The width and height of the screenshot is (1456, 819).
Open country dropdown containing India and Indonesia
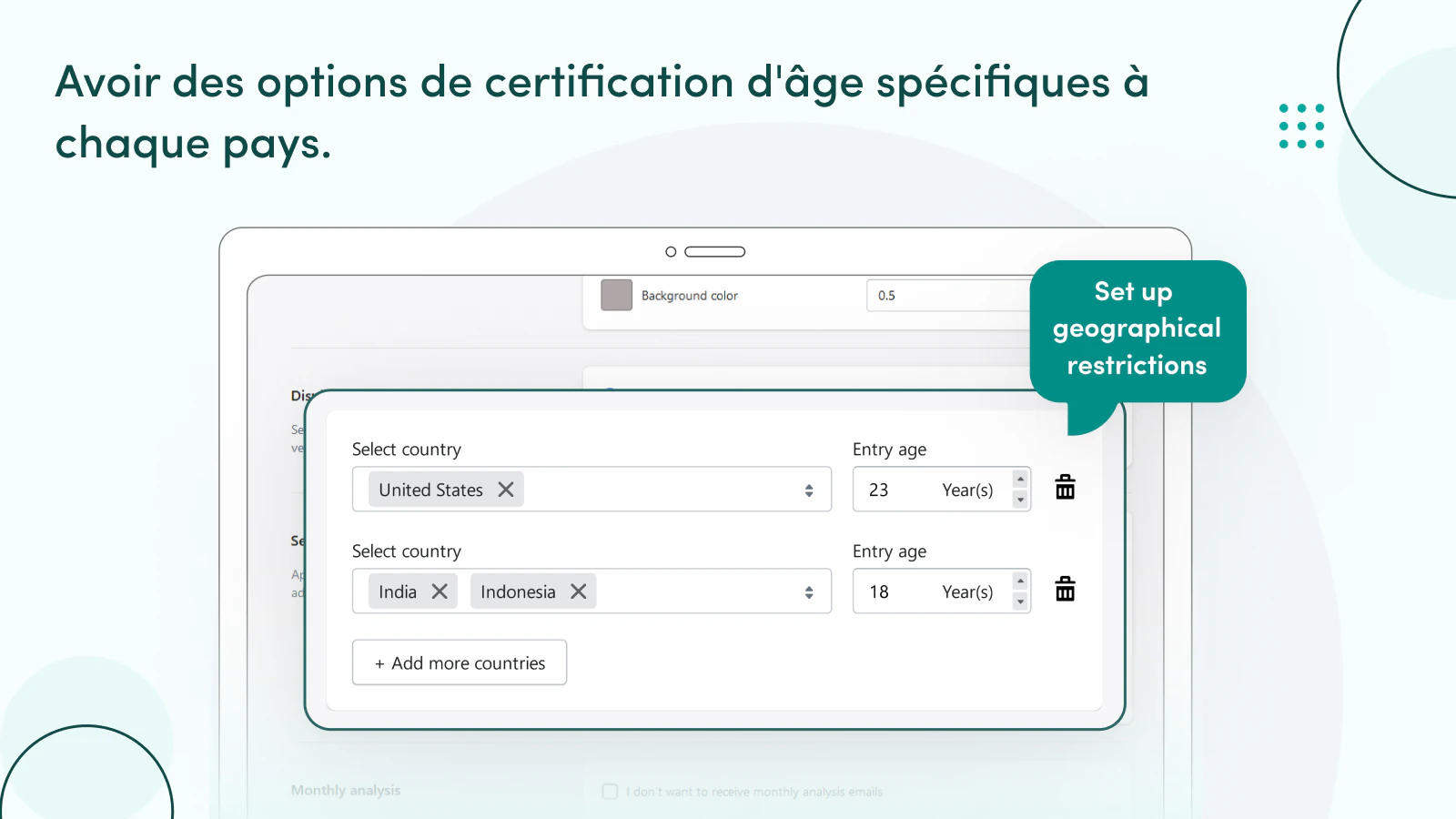point(591,591)
